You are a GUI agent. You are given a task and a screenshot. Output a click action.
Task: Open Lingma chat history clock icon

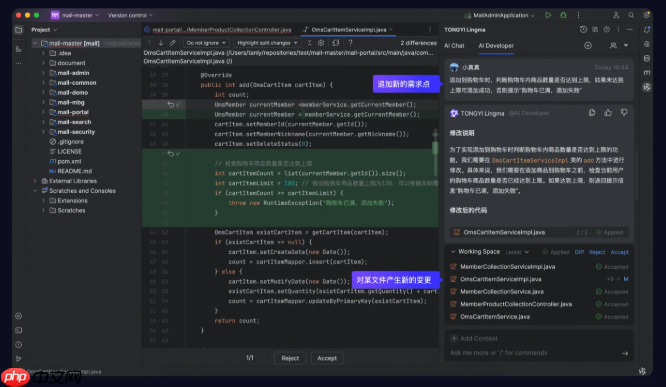coord(583,30)
